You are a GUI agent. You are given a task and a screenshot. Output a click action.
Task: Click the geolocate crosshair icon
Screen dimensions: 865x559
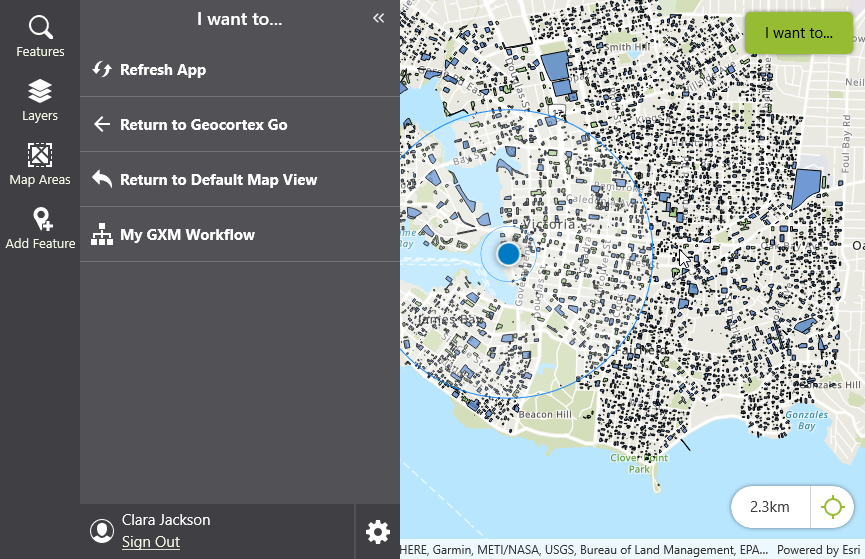pyautogui.click(x=832, y=507)
